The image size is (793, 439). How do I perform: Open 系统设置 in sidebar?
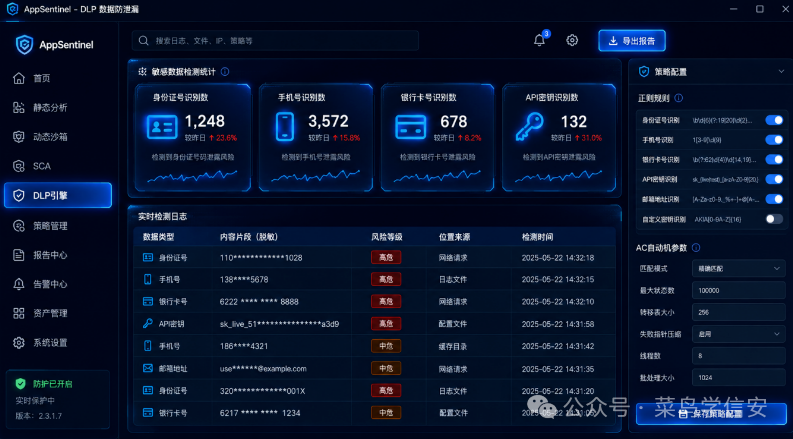click(58, 343)
